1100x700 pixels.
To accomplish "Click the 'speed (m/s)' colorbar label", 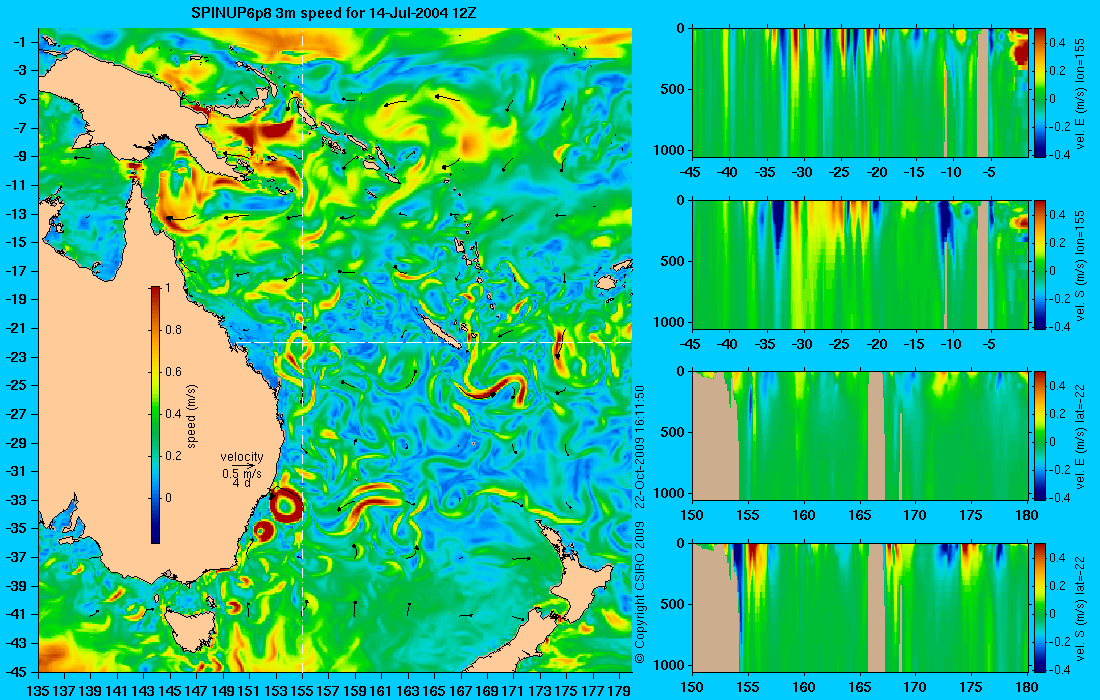I will click(x=192, y=415).
